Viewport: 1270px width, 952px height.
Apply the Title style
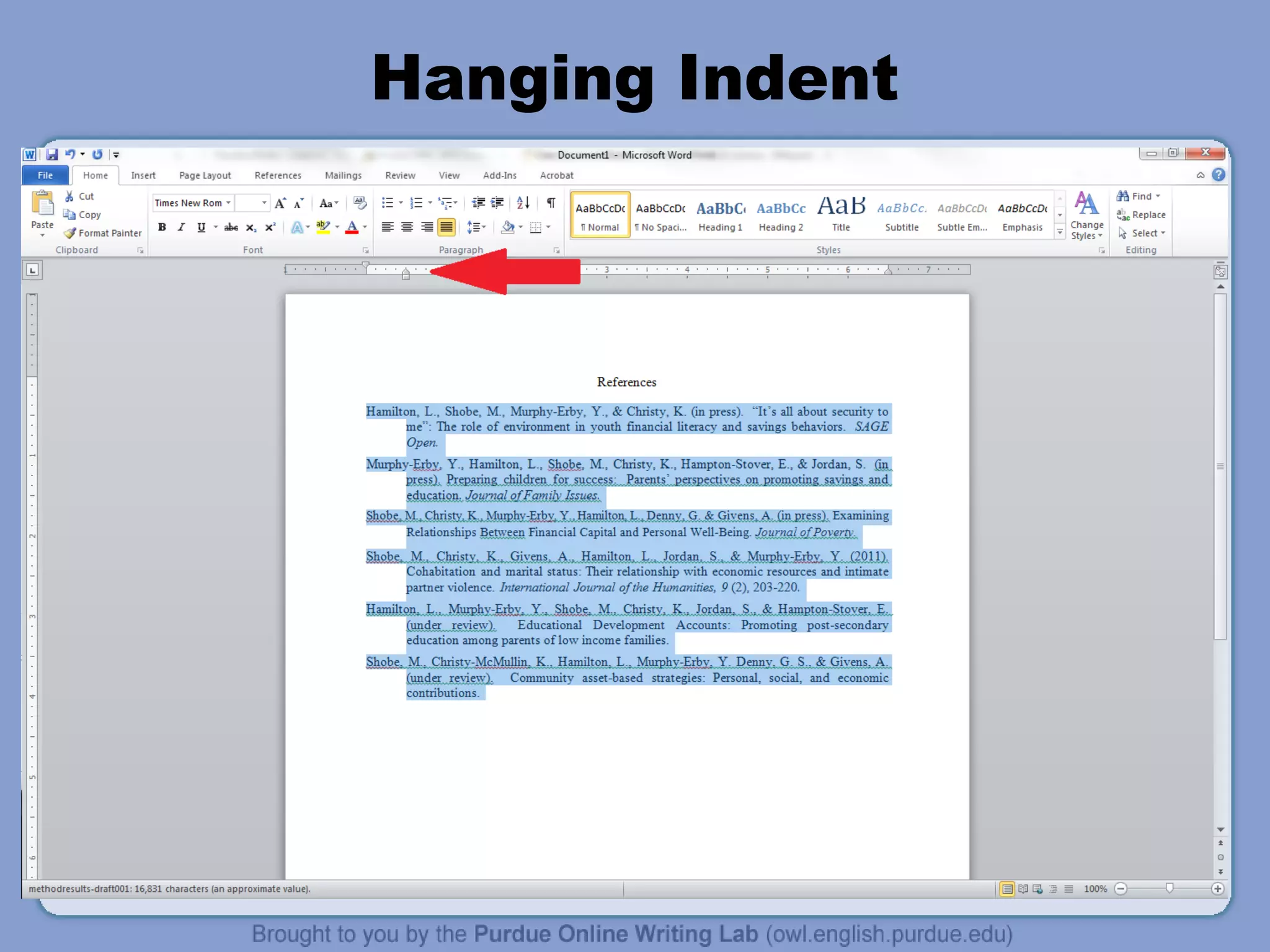click(x=841, y=215)
